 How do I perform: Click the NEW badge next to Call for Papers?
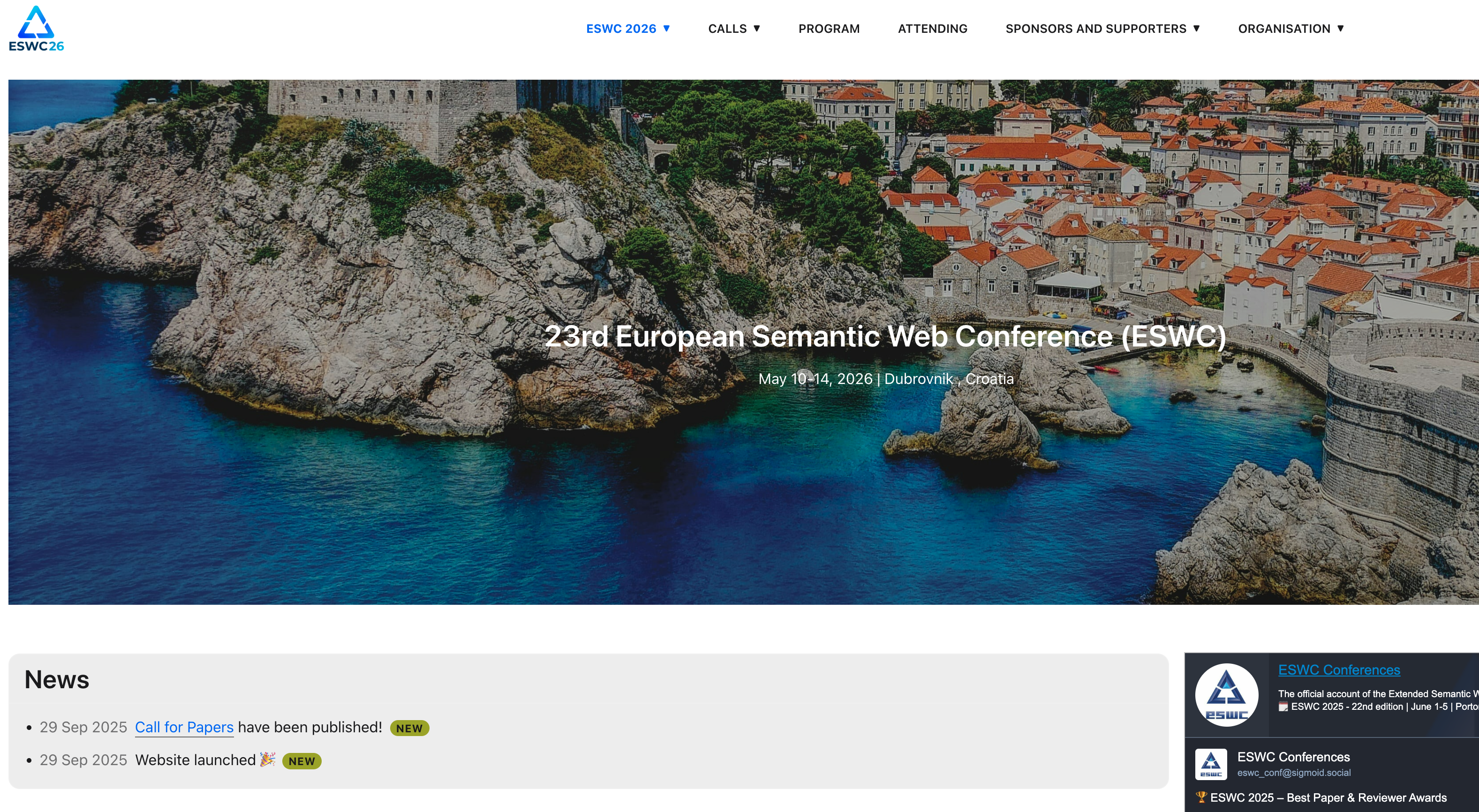click(409, 728)
